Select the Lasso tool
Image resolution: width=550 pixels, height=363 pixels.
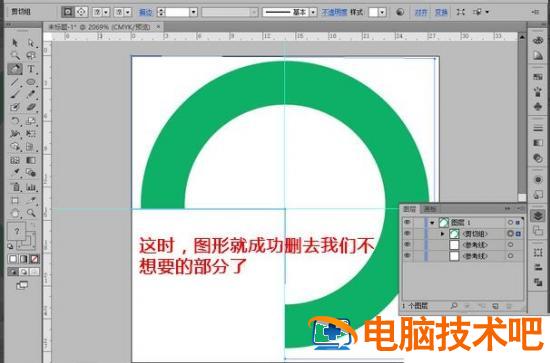click(x=31, y=55)
